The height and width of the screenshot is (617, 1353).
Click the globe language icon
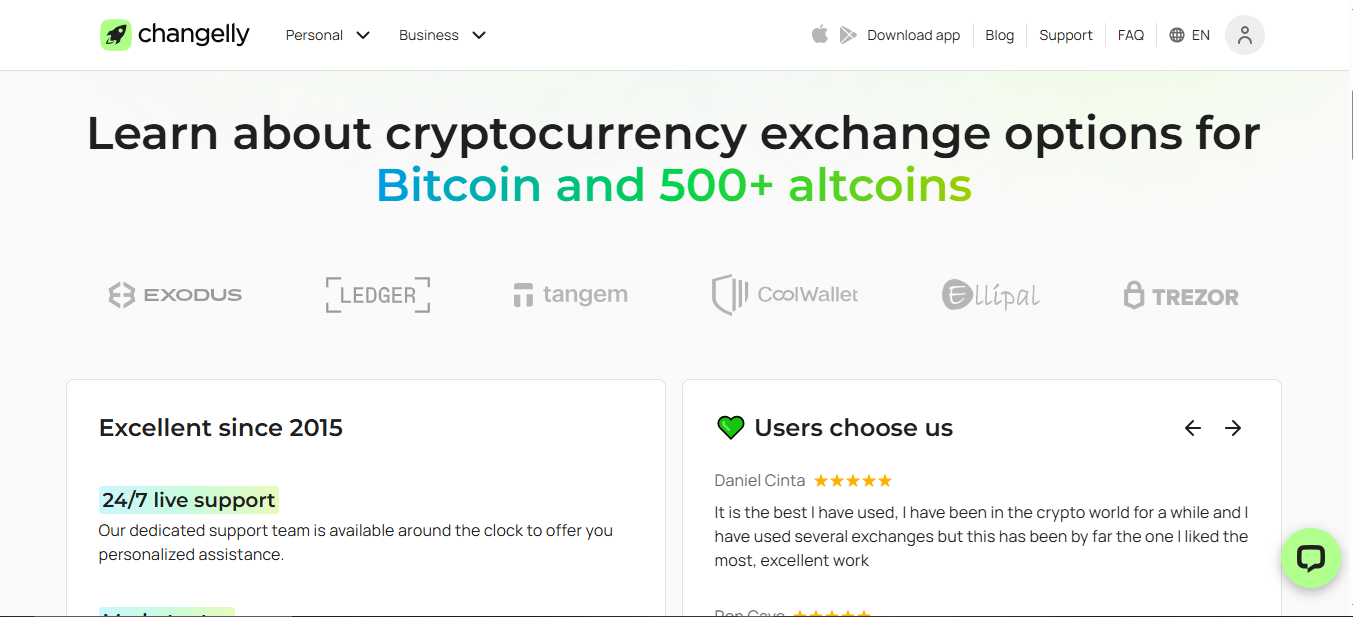coord(1175,34)
